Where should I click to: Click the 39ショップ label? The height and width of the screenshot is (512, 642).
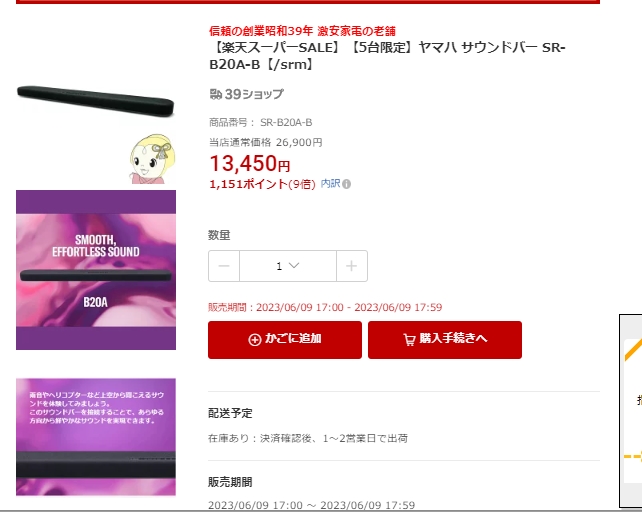[254, 94]
